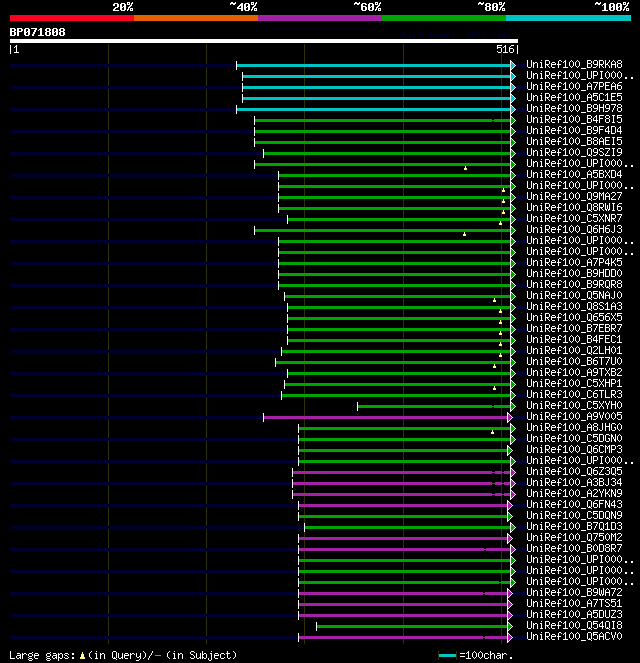Open hit UniRef100_B9F4D4
640x663 pixels.
(574, 130)
